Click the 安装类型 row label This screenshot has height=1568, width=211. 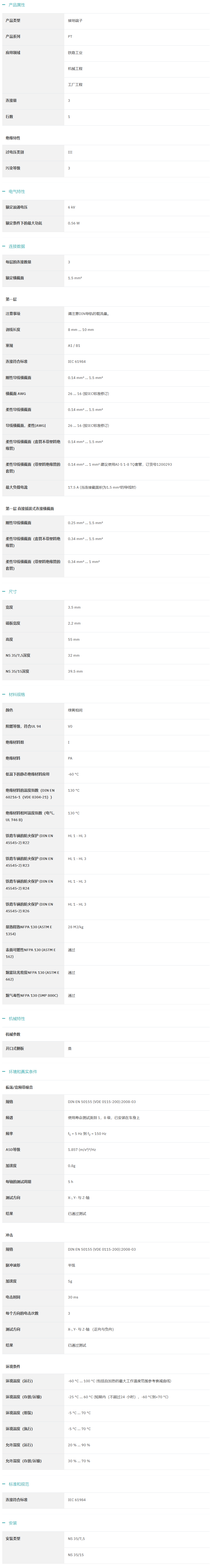[13, 1539]
